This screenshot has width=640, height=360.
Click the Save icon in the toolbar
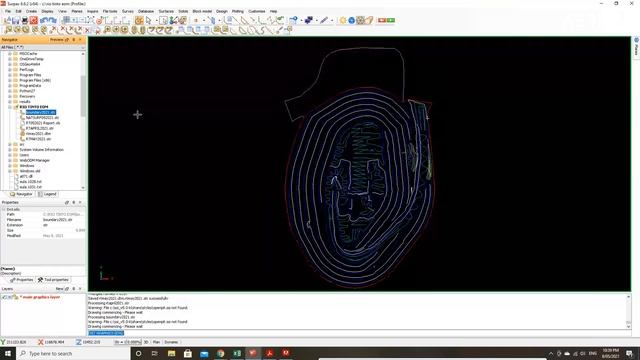(16, 20)
